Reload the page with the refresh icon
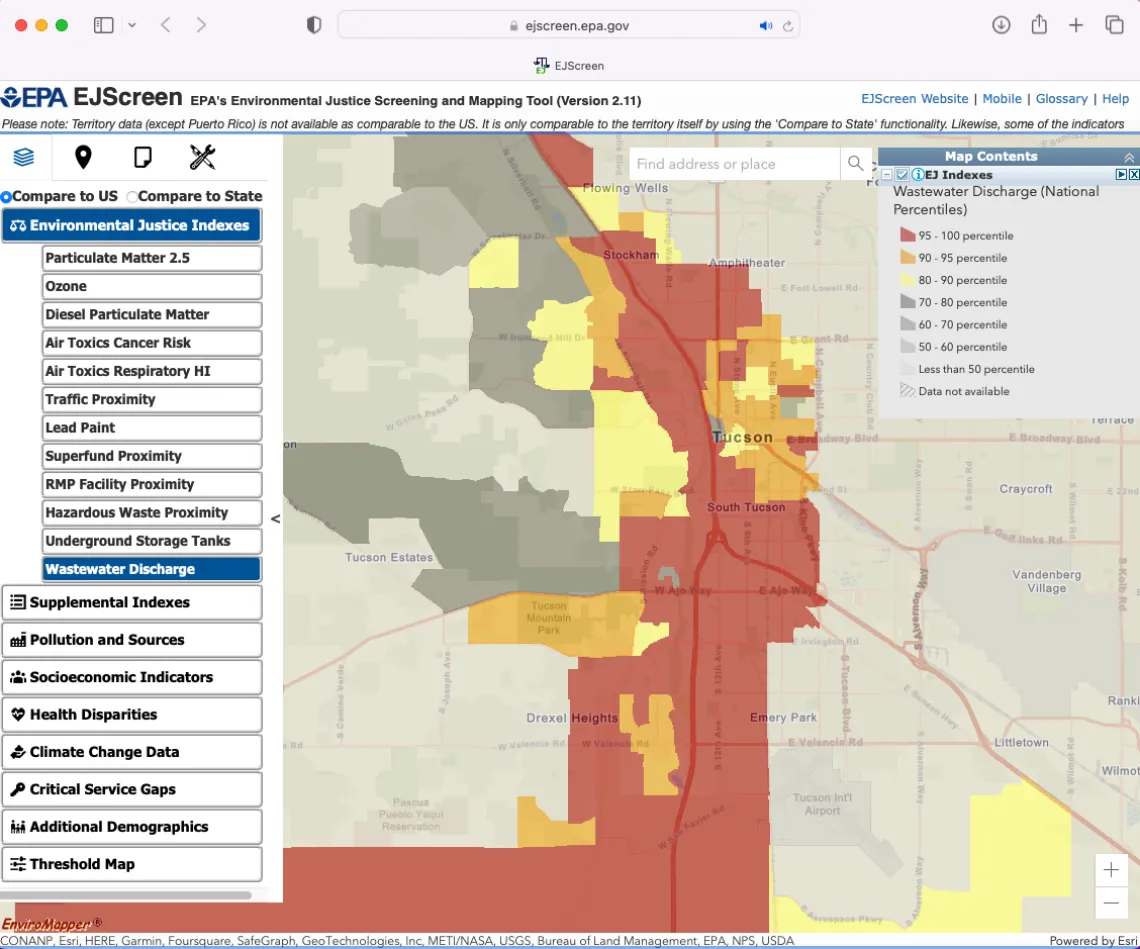Image resolution: width=1140 pixels, height=949 pixels. point(787,25)
